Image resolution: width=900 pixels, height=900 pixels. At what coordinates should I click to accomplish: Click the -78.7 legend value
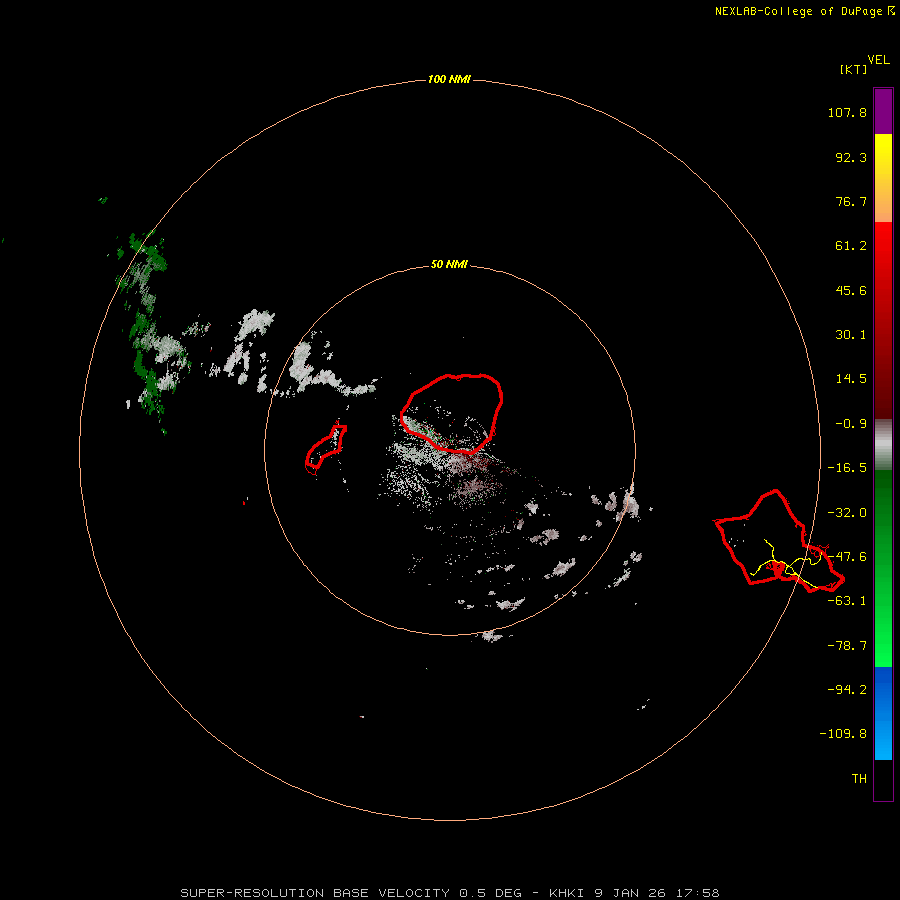847,646
